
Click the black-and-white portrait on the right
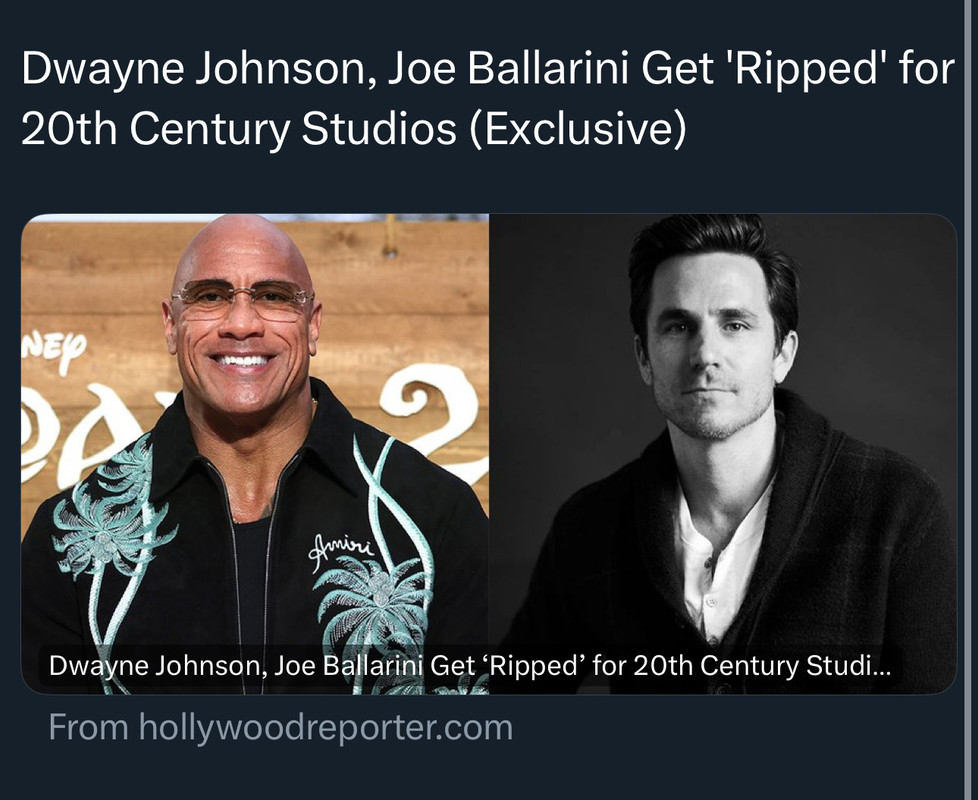[723, 454]
